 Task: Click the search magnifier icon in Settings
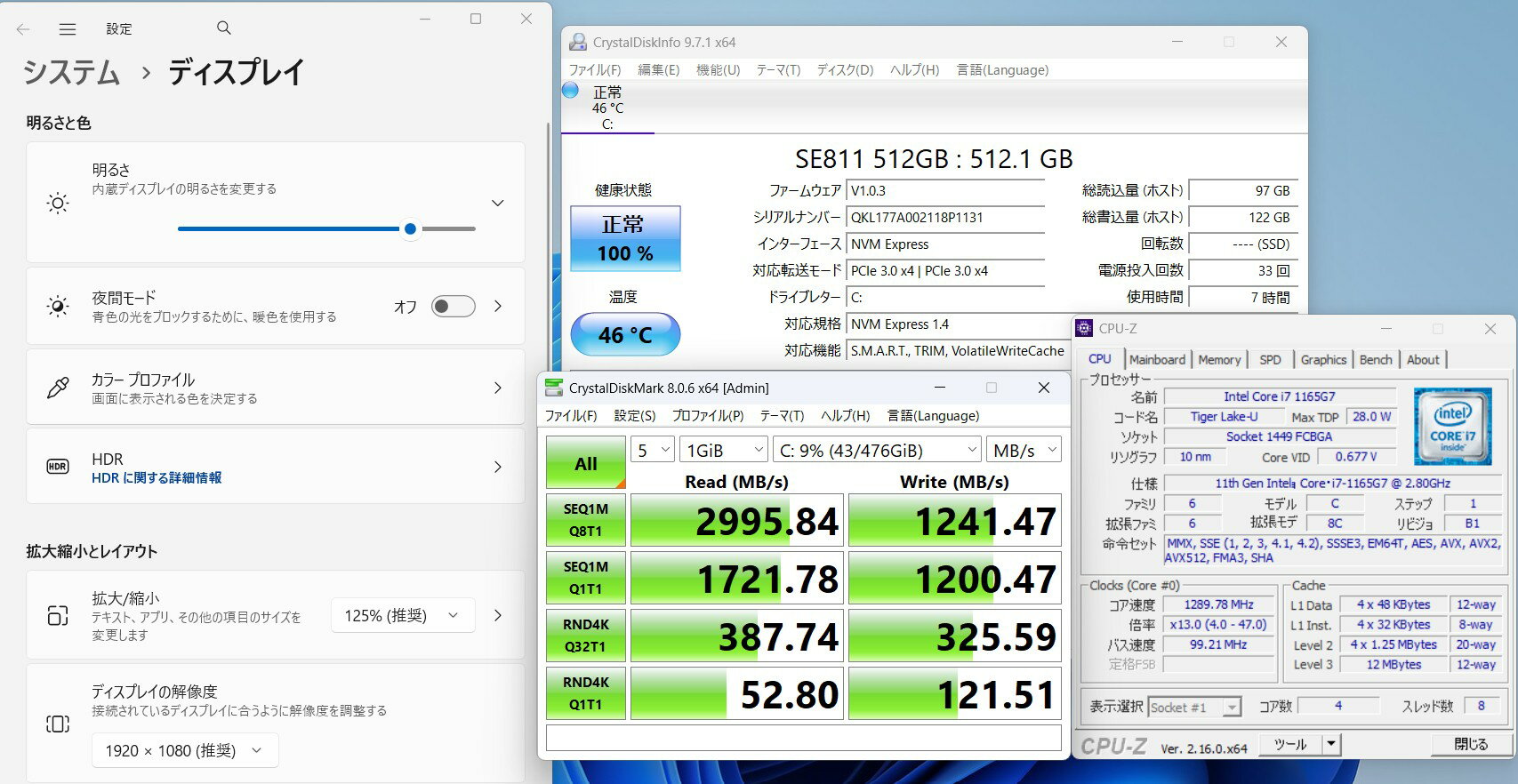(x=224, y=28)
